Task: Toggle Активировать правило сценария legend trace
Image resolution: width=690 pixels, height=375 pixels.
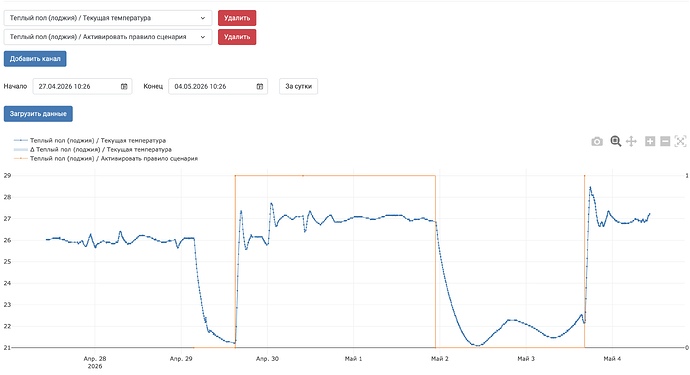Action: point(106,158)
